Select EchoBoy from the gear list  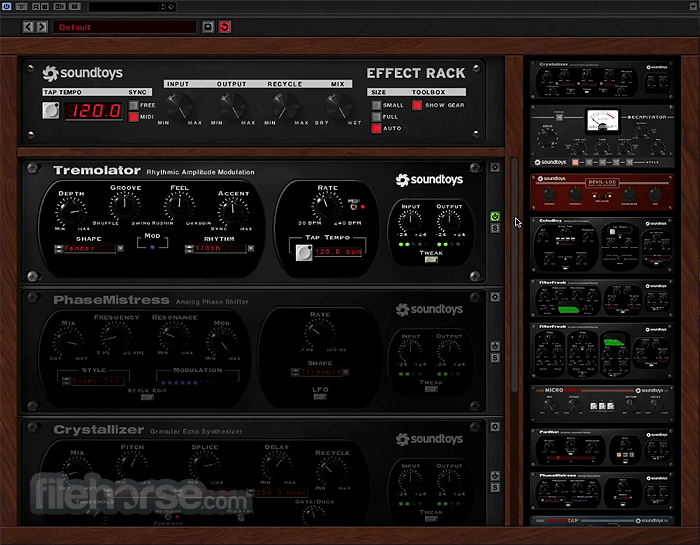click(x=602, y=245)
